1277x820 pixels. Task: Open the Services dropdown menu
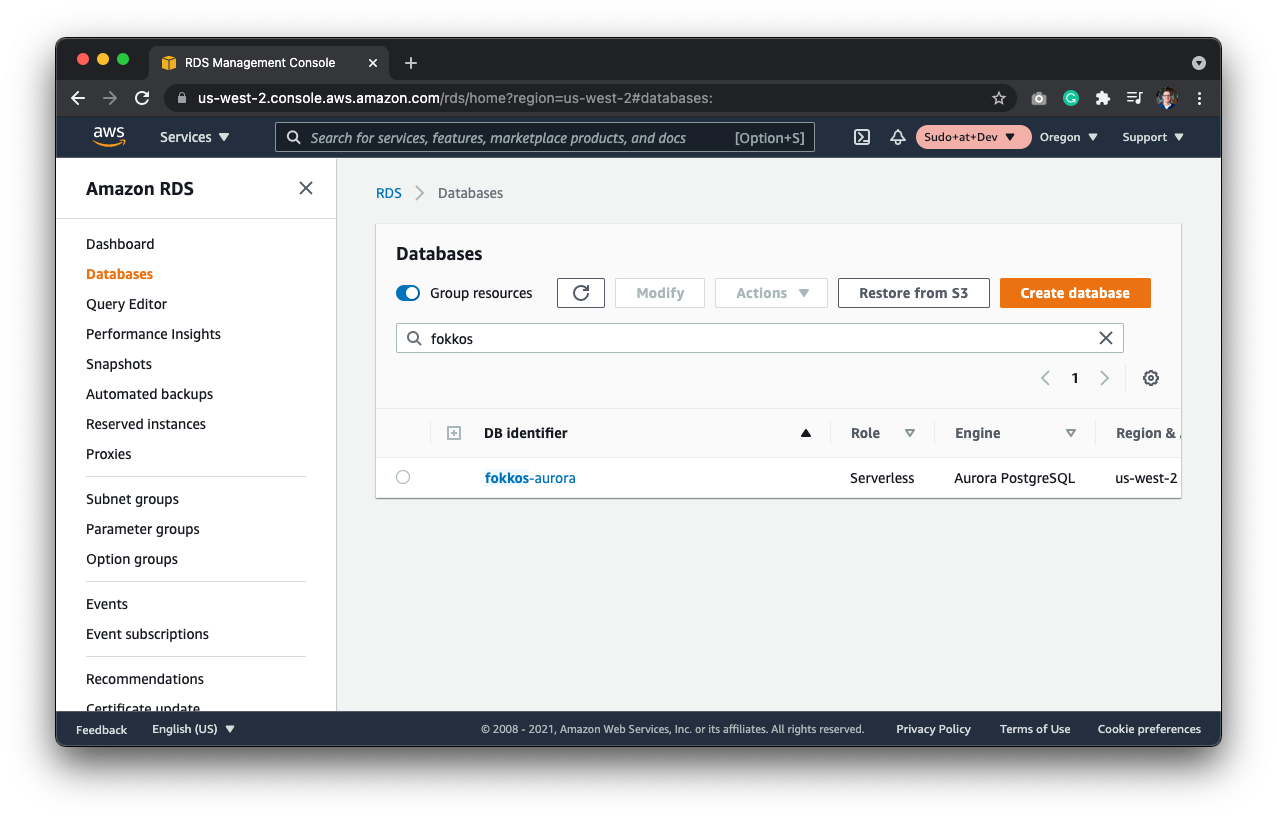pos(195,137)
